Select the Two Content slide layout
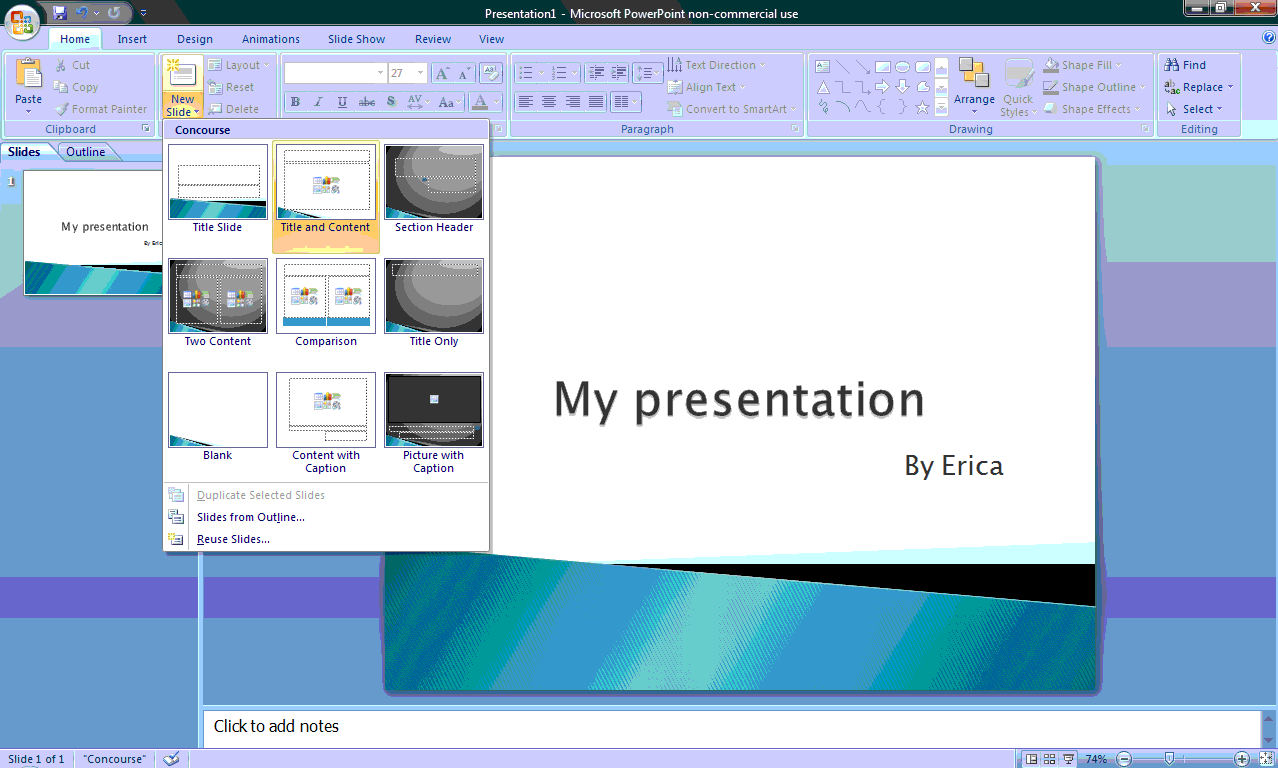Screen dimensions: 1278x768 (x=217, y=295)
